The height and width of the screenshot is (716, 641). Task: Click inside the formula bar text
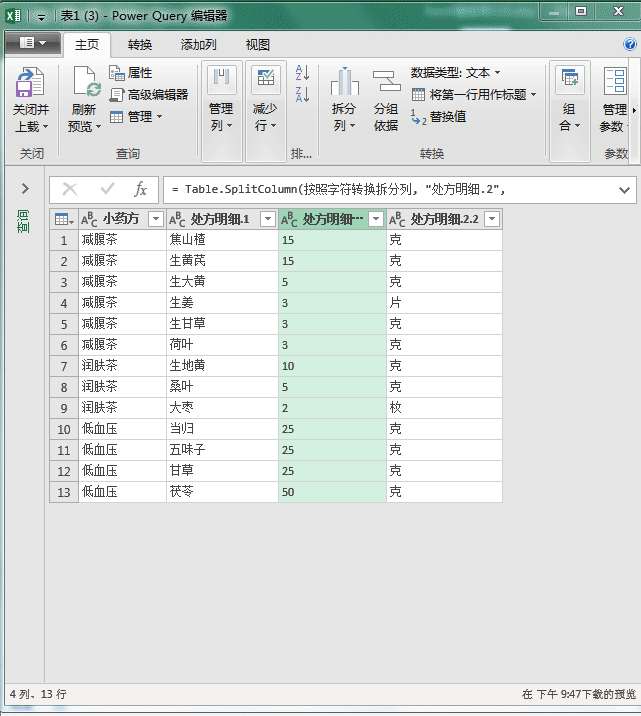click(x=338, y=189)
